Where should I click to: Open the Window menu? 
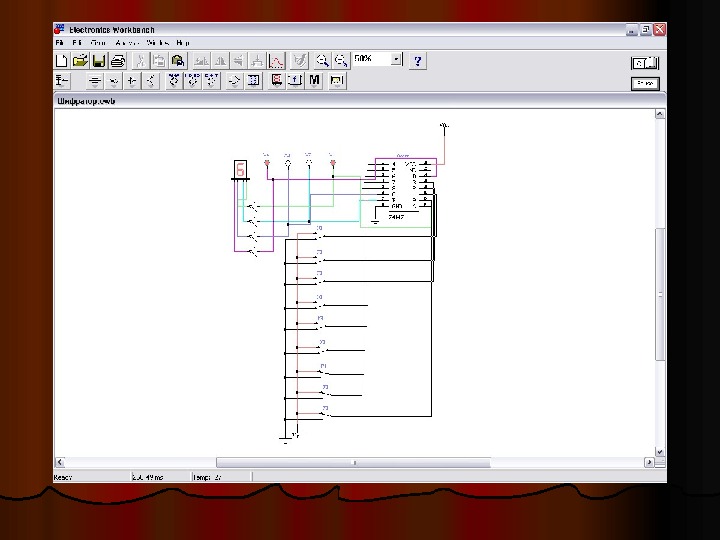pyautogui.click(x=156, y=43)
